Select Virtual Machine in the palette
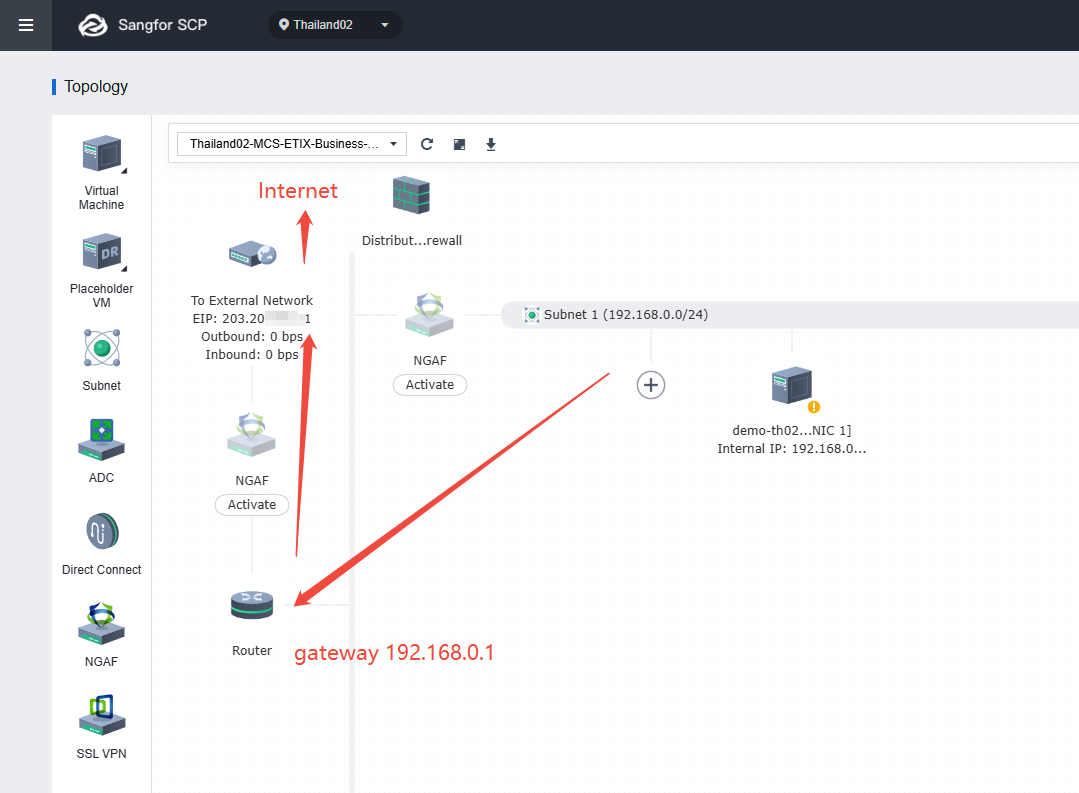The image size is (1079, 793). [102, 173]
